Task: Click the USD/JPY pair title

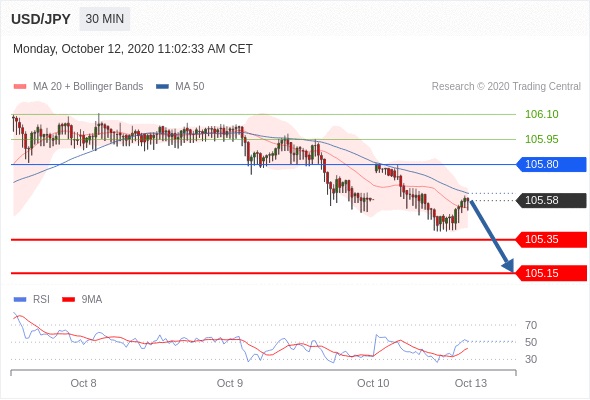Action: click(x=41, y=19)
